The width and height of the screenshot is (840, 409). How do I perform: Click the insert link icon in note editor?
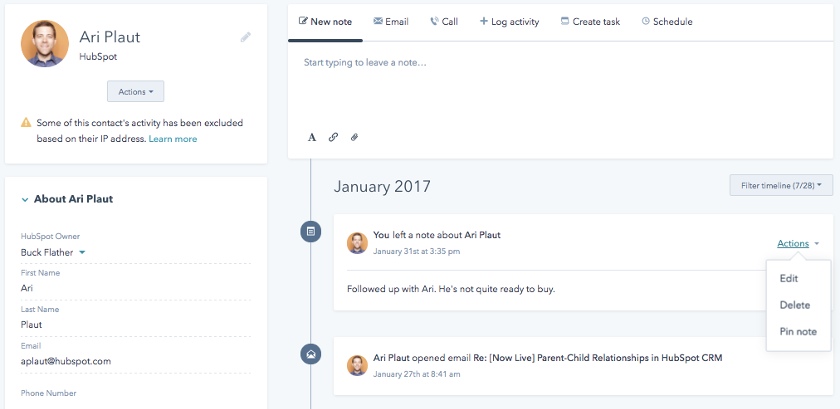click(333, 137)
